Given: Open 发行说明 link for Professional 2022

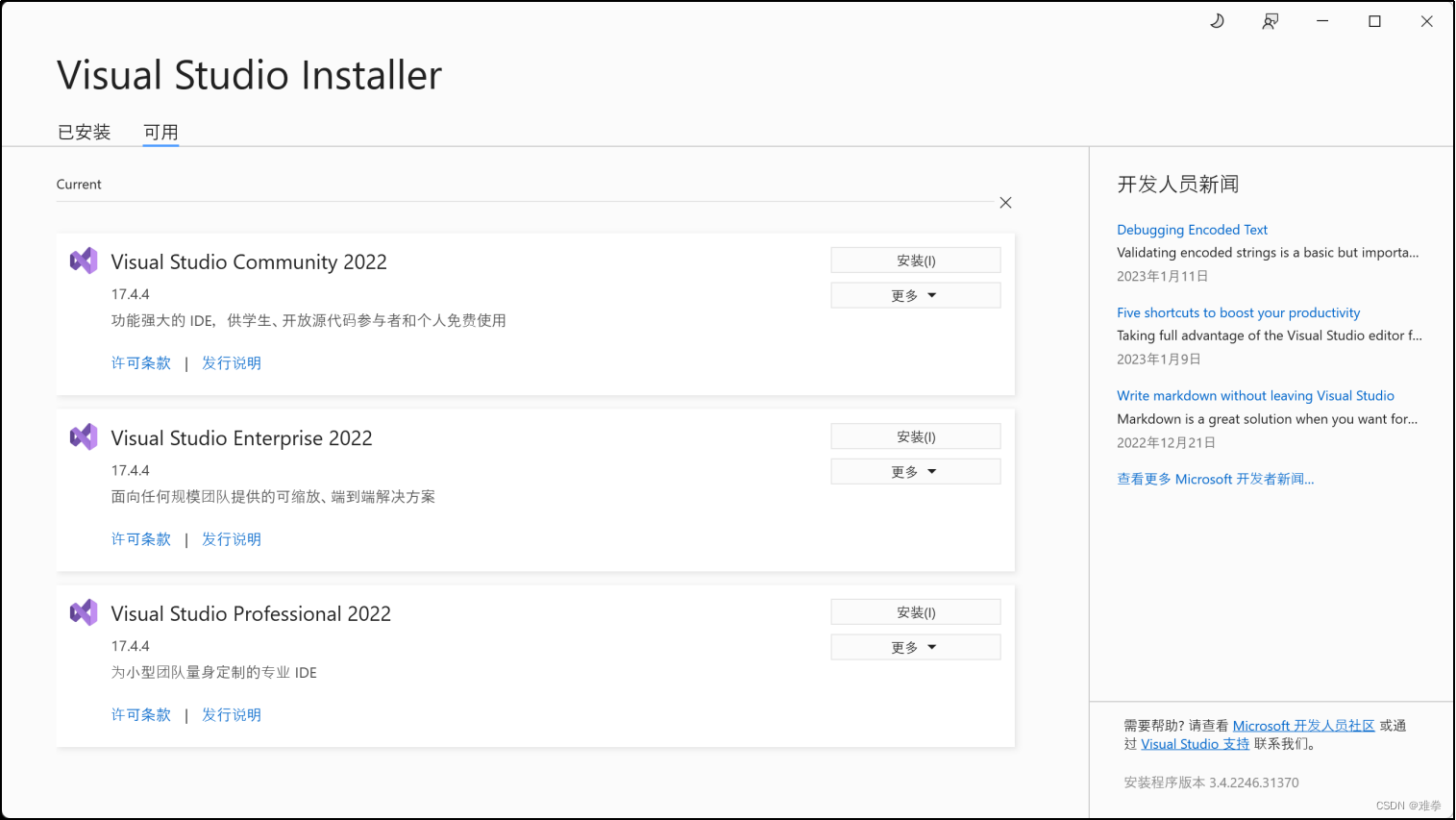Looking at the screenshot, I should [232, 714].
